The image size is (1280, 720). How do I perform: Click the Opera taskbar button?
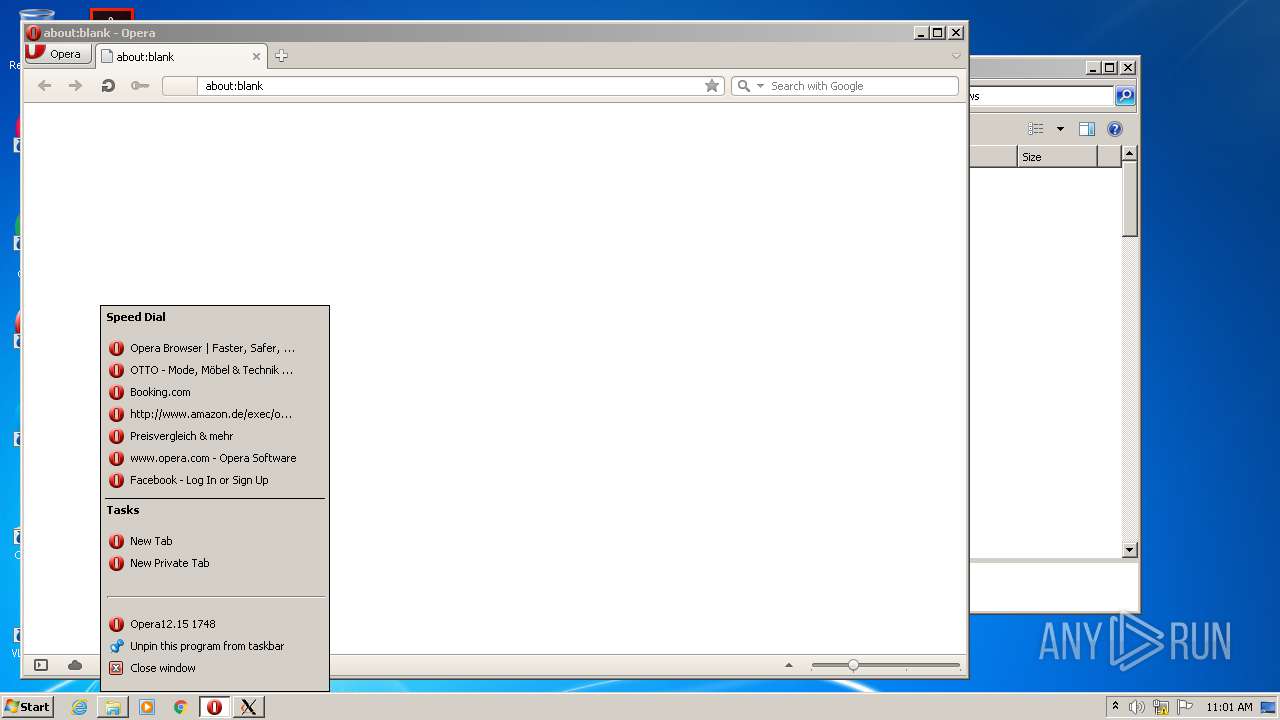[x=214, y=707]
